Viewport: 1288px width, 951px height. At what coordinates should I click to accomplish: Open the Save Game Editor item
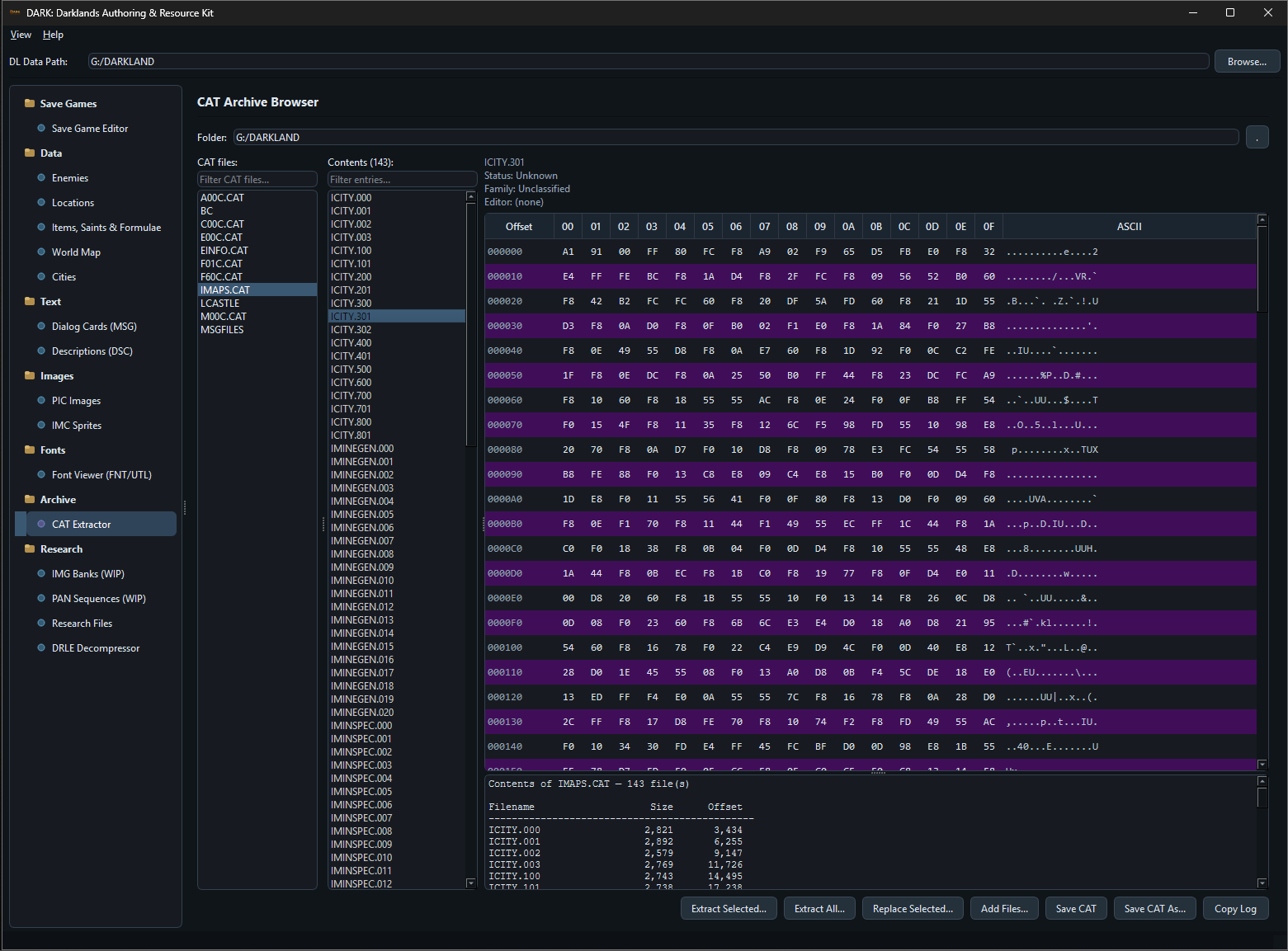tap(90, 129)
